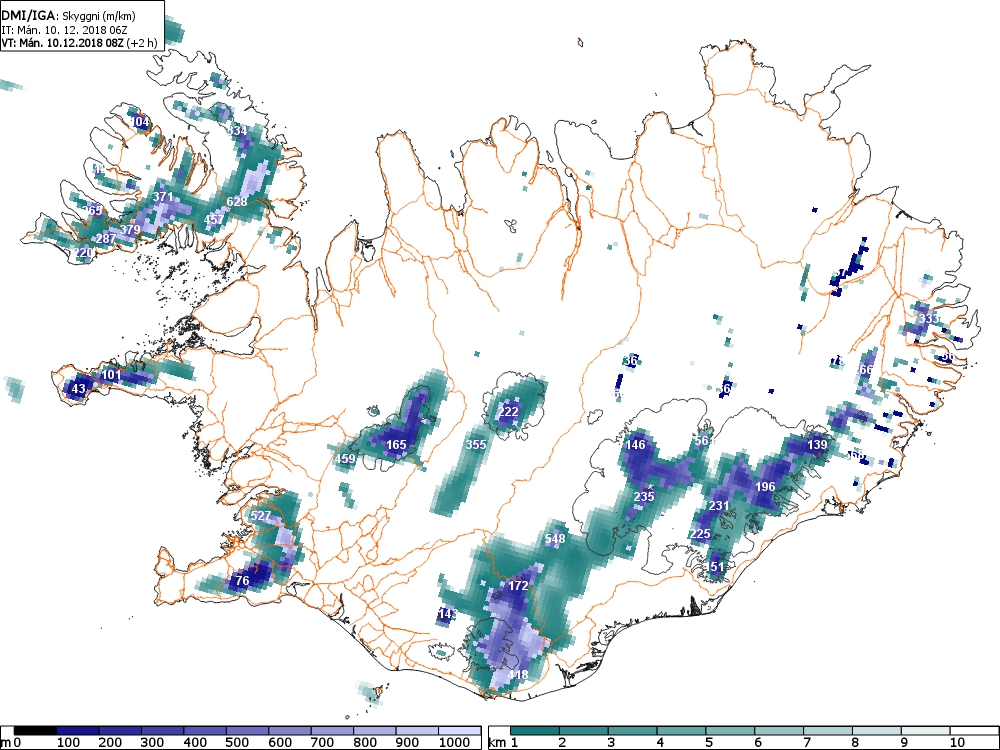The height and width of the screenshot is (750, 1000).
Task: Click the 333 visibility value on the map
Action: pyautogui.click(x=929, y=318)
